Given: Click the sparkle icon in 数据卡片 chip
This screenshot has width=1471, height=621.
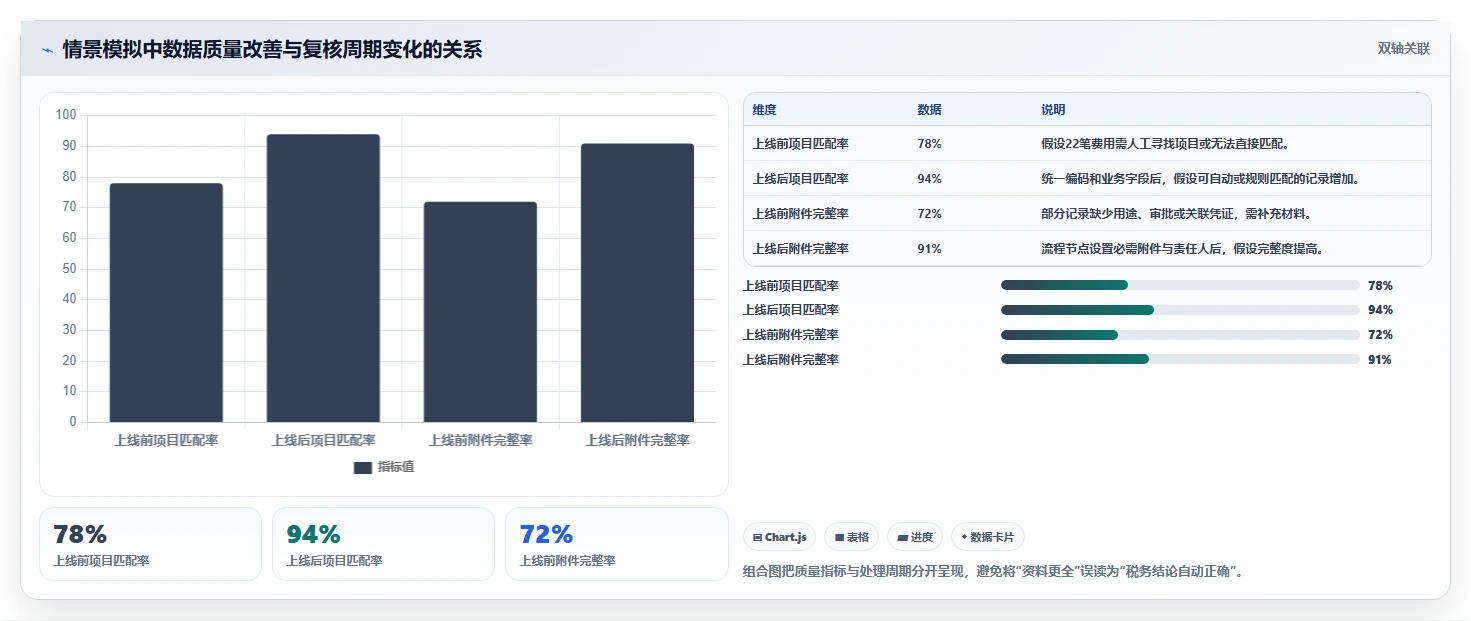Looking at the screenshot, I should (x=964, y=537).
